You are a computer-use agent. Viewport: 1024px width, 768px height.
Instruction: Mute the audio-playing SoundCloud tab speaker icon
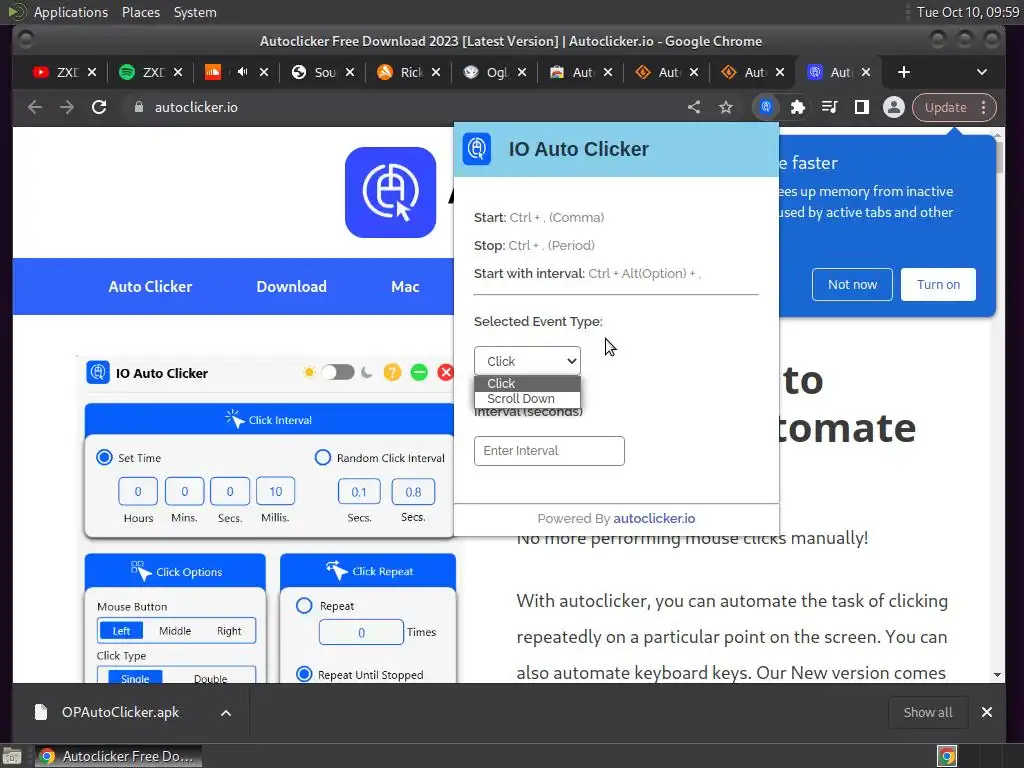(x=242, y=72)
